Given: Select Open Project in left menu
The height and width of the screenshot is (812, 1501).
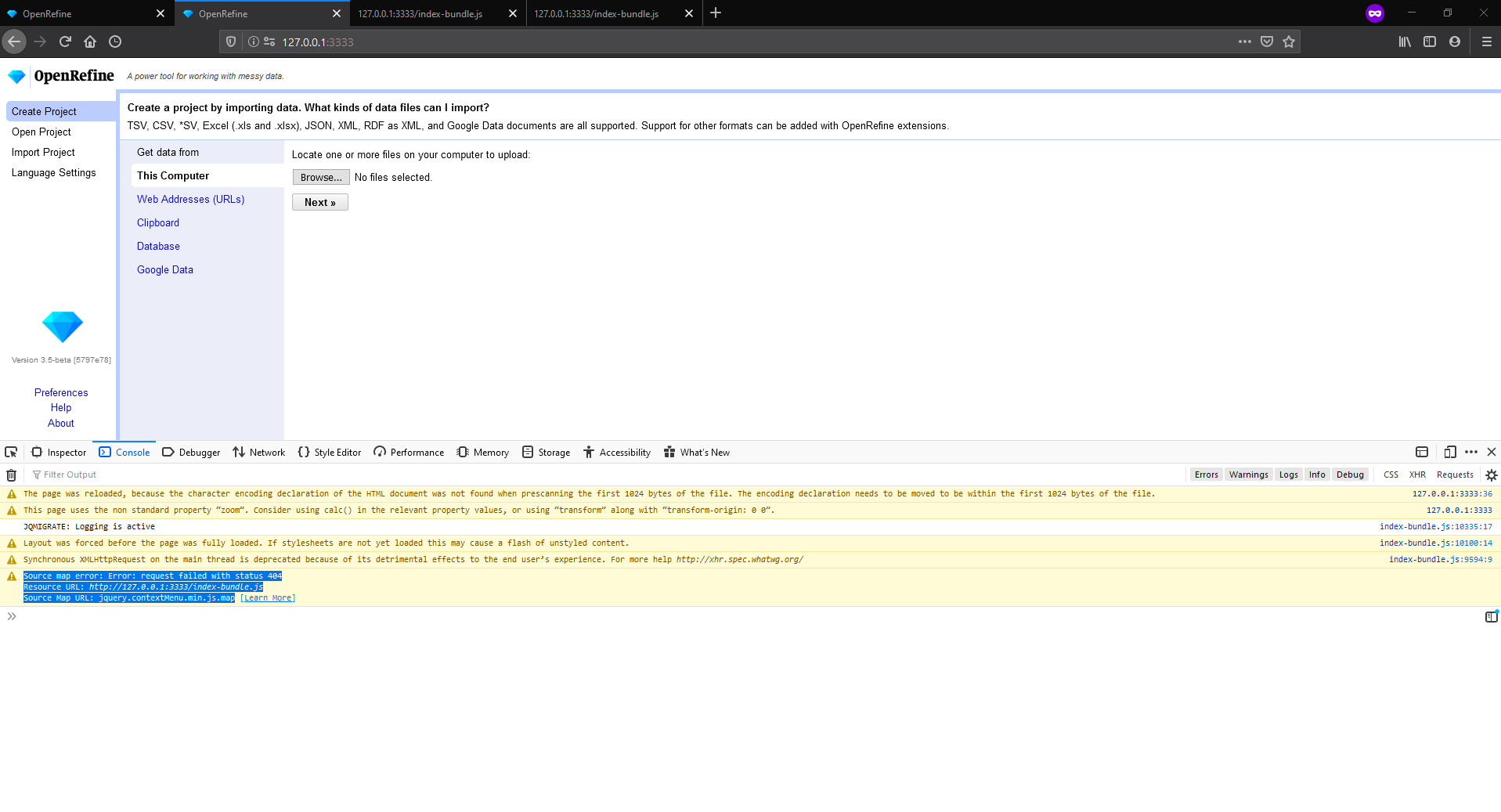Looking at the screenshot, I should (41, 132).
